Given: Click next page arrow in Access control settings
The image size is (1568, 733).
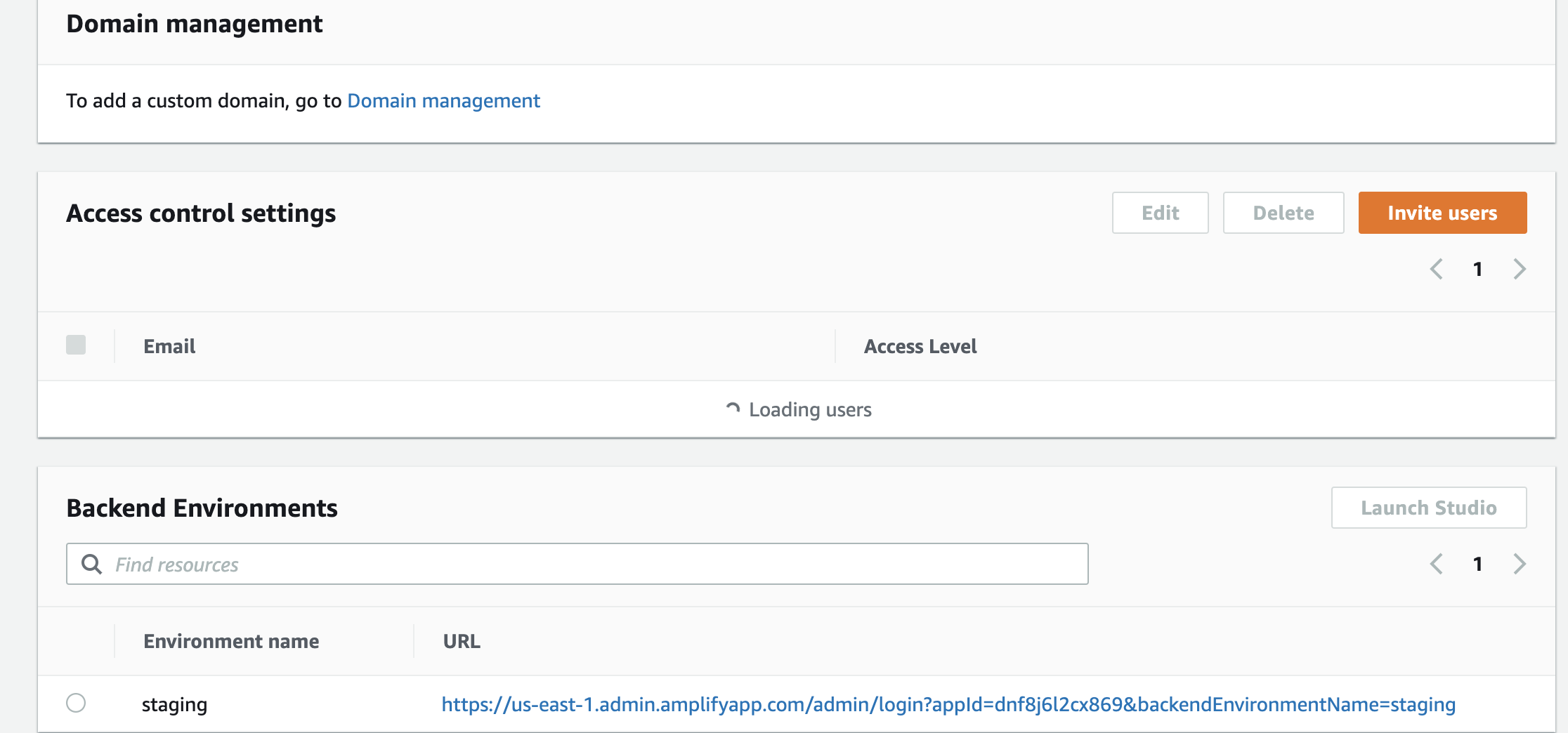Looking at the screenshot, I should [1520, 269].
